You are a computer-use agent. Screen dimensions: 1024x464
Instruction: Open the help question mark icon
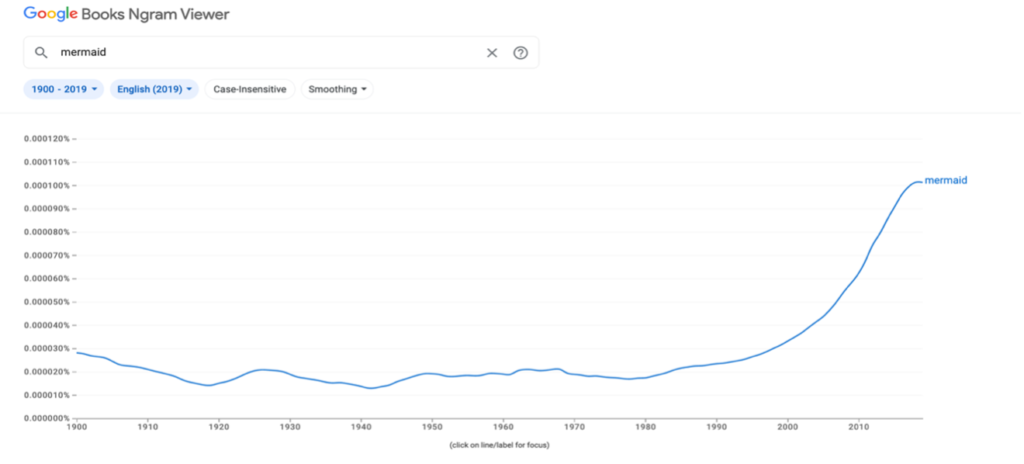click(520, 53)
